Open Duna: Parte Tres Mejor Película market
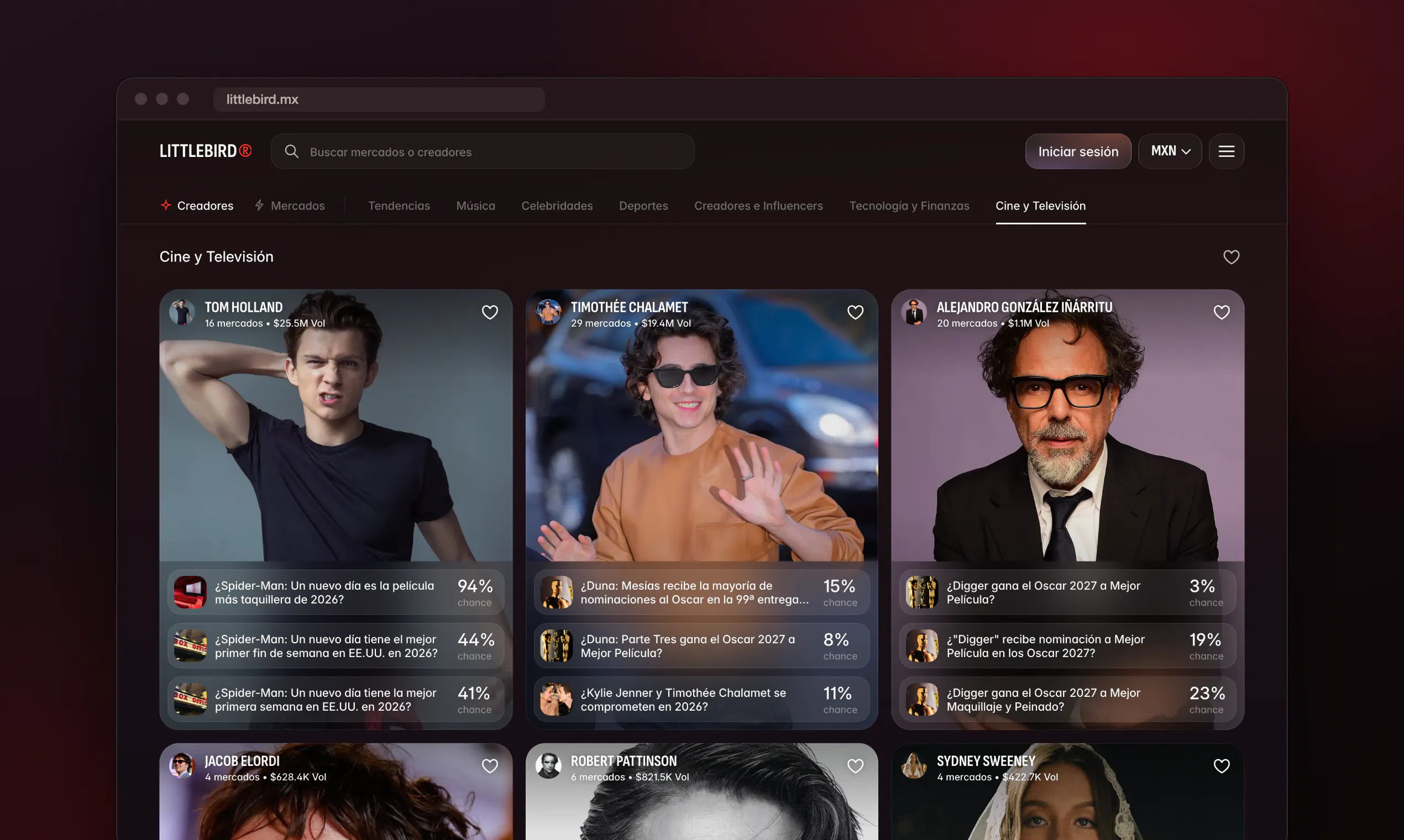 pyautogui.click(x=701, y=646)
